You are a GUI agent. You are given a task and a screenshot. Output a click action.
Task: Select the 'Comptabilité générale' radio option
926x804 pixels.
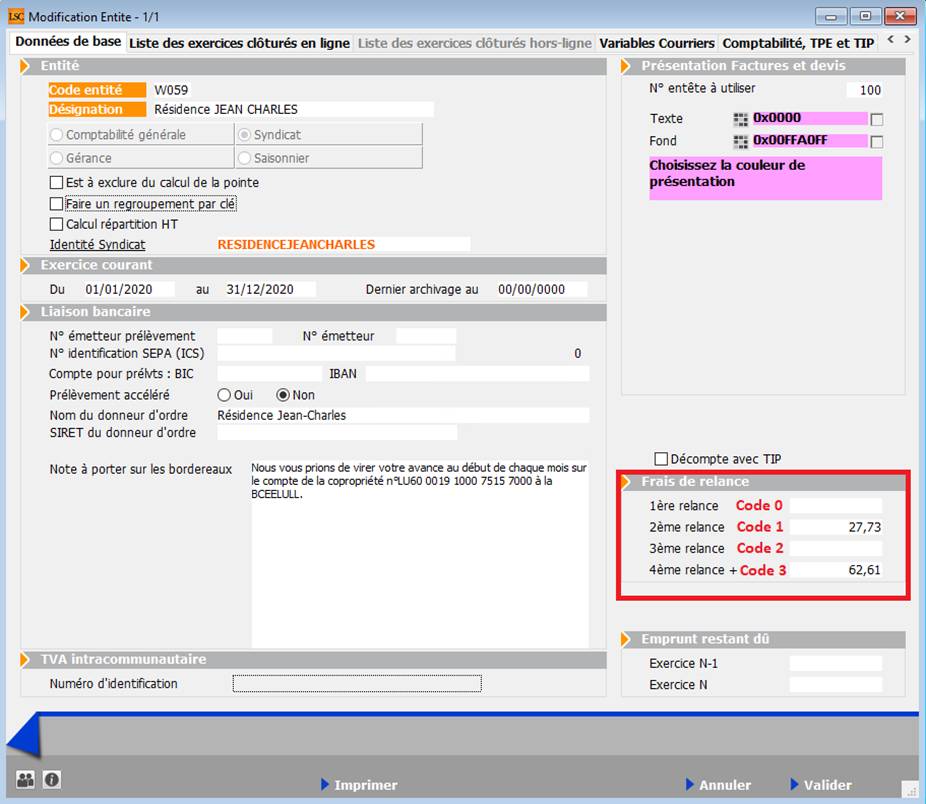click(57, 135)
